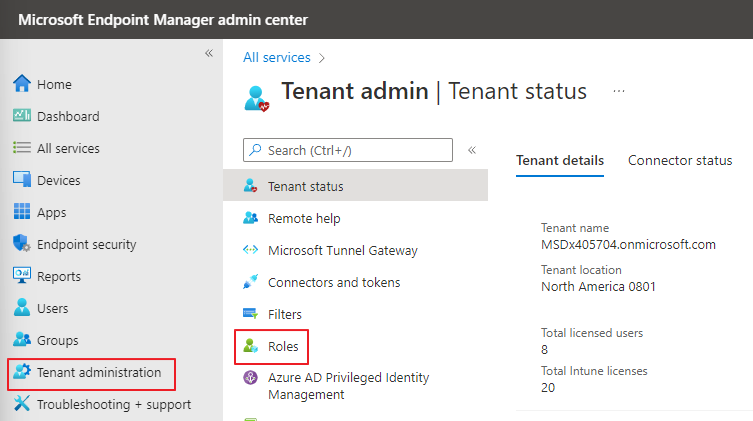The image size is (753, 421).
Task: Click the Connectors and tokens plug icon
Action: point(250,281)
